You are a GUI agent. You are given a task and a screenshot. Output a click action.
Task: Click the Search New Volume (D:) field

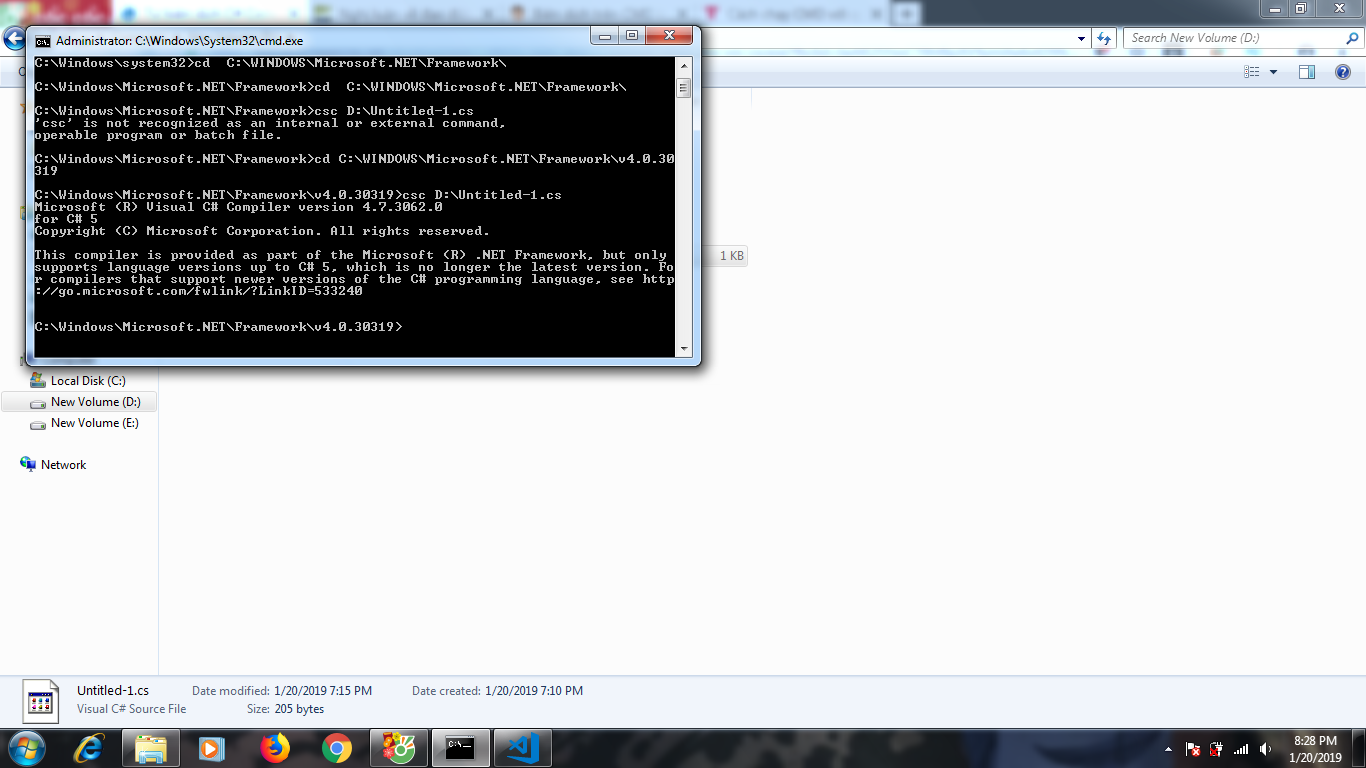point(1235,38)
